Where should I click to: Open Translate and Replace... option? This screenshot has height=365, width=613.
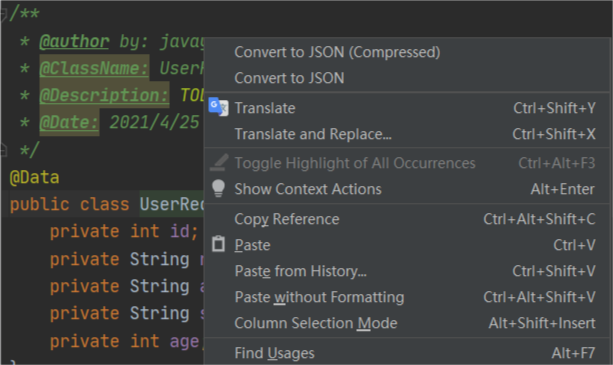(407, 134)
